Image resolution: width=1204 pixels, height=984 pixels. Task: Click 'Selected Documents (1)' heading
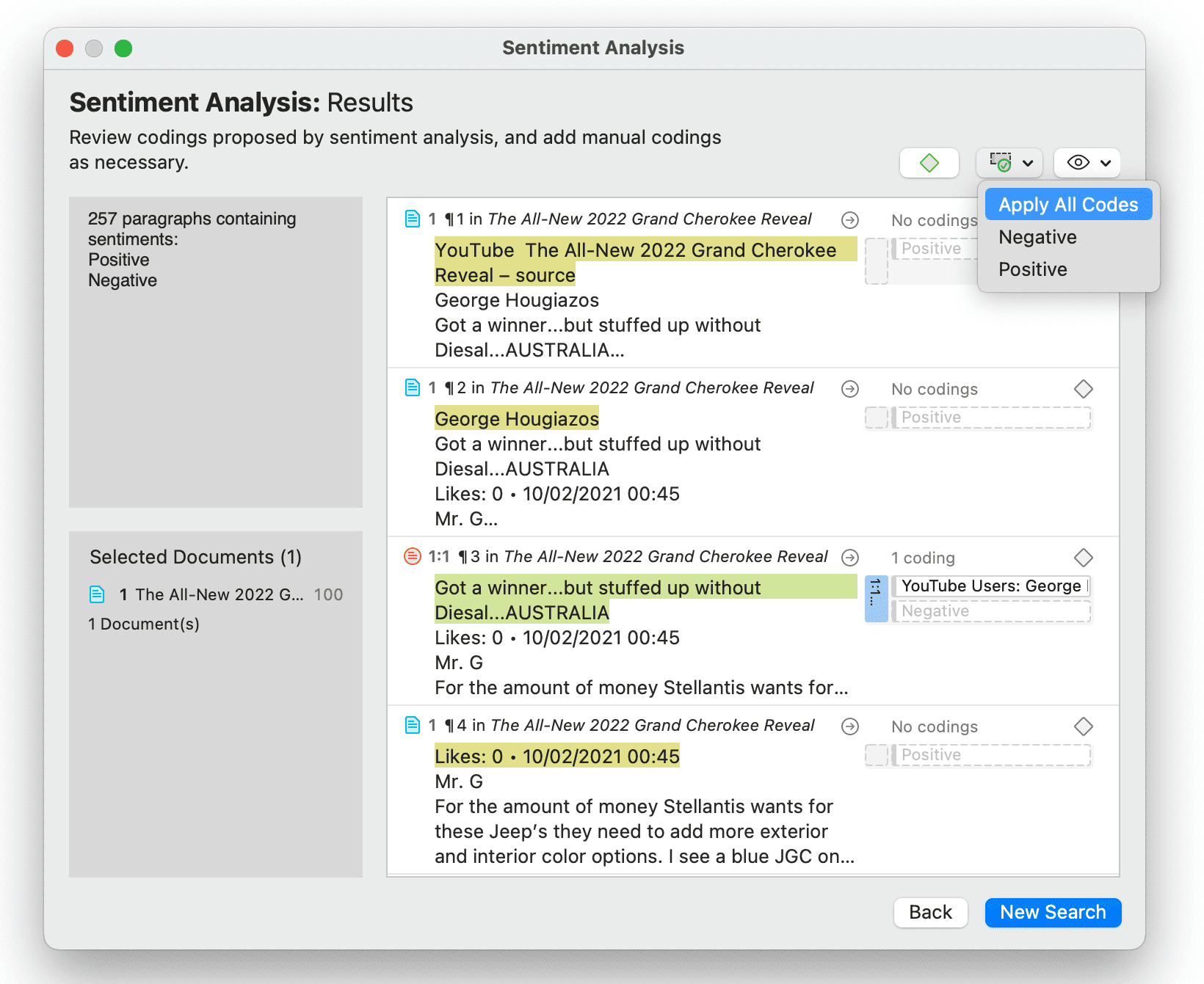[196, 557]
